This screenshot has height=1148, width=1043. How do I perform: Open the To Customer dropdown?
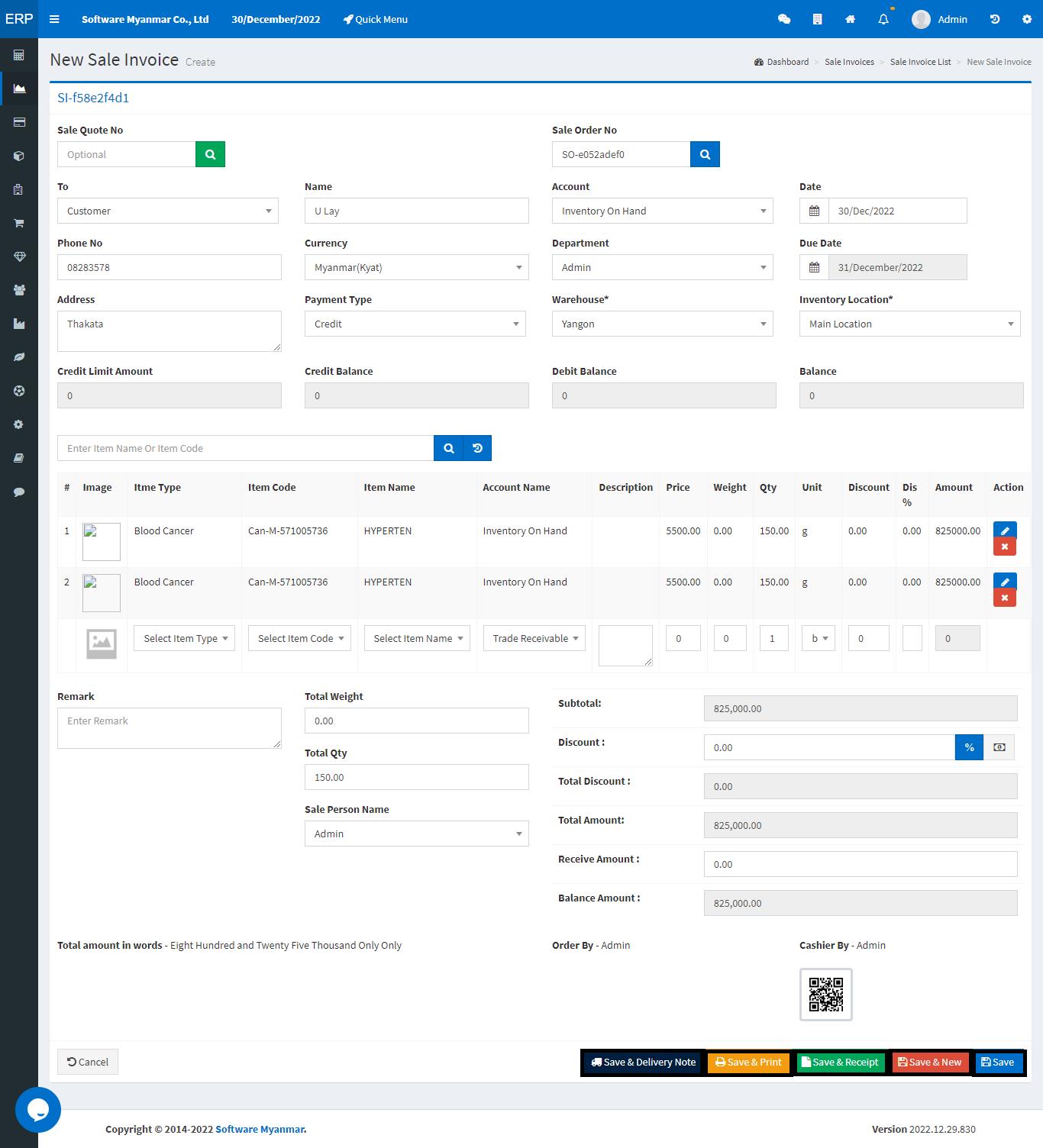coord(168,211)
